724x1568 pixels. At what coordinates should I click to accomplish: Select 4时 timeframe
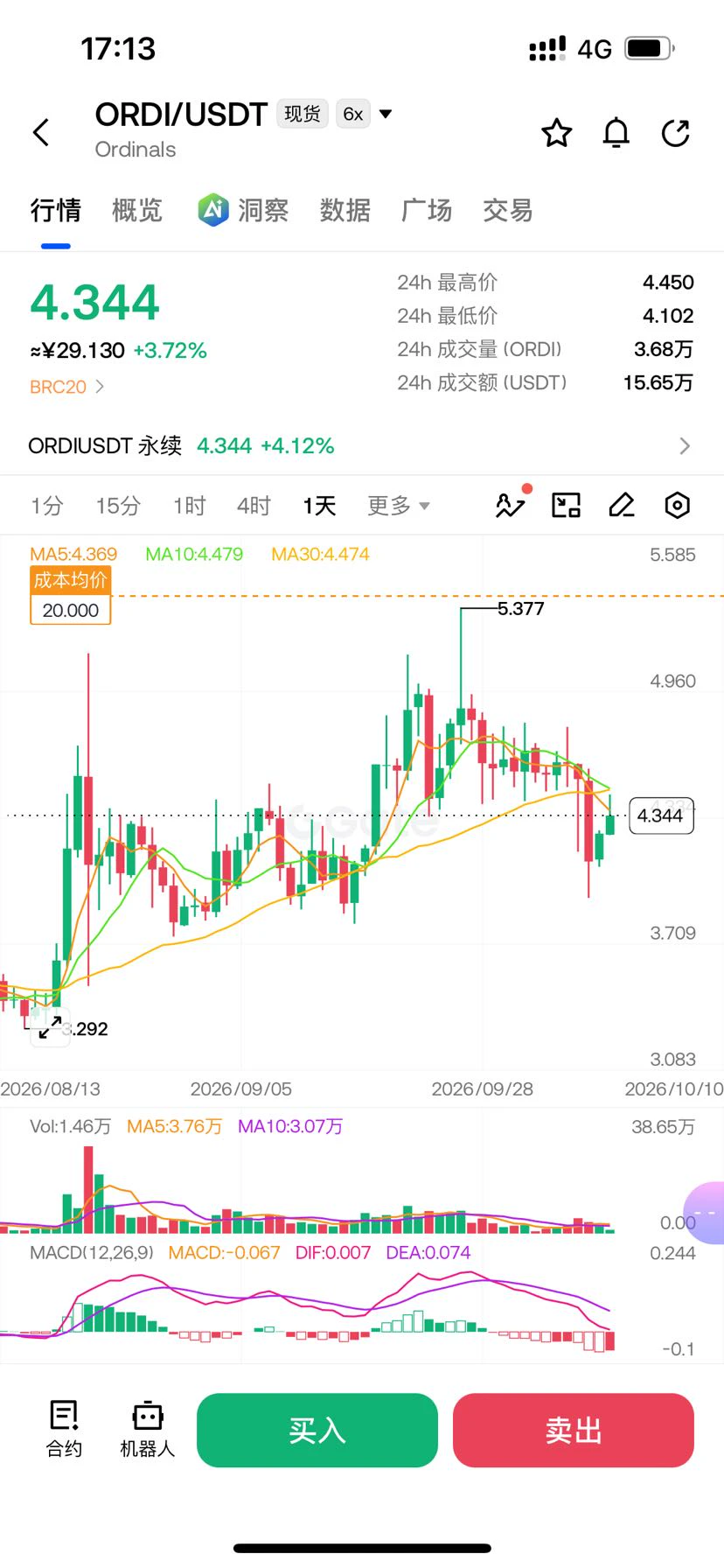coord(254,506)
